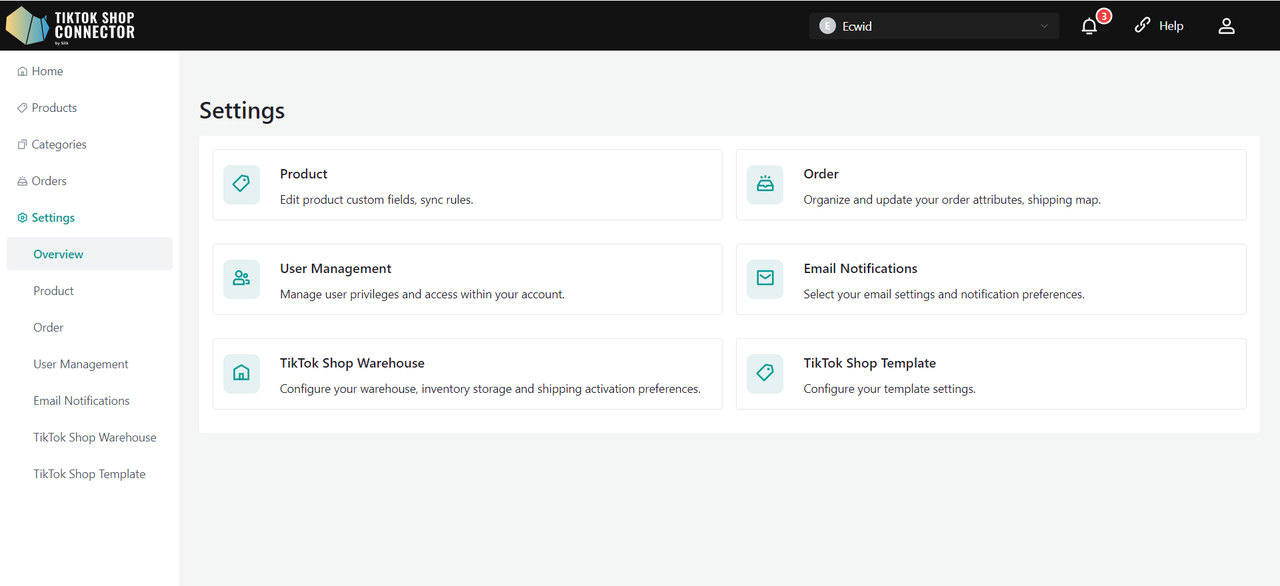
Task: Click the Settings gear icon in sidebar
Action: pyautogui.click(x=23, y=218)
